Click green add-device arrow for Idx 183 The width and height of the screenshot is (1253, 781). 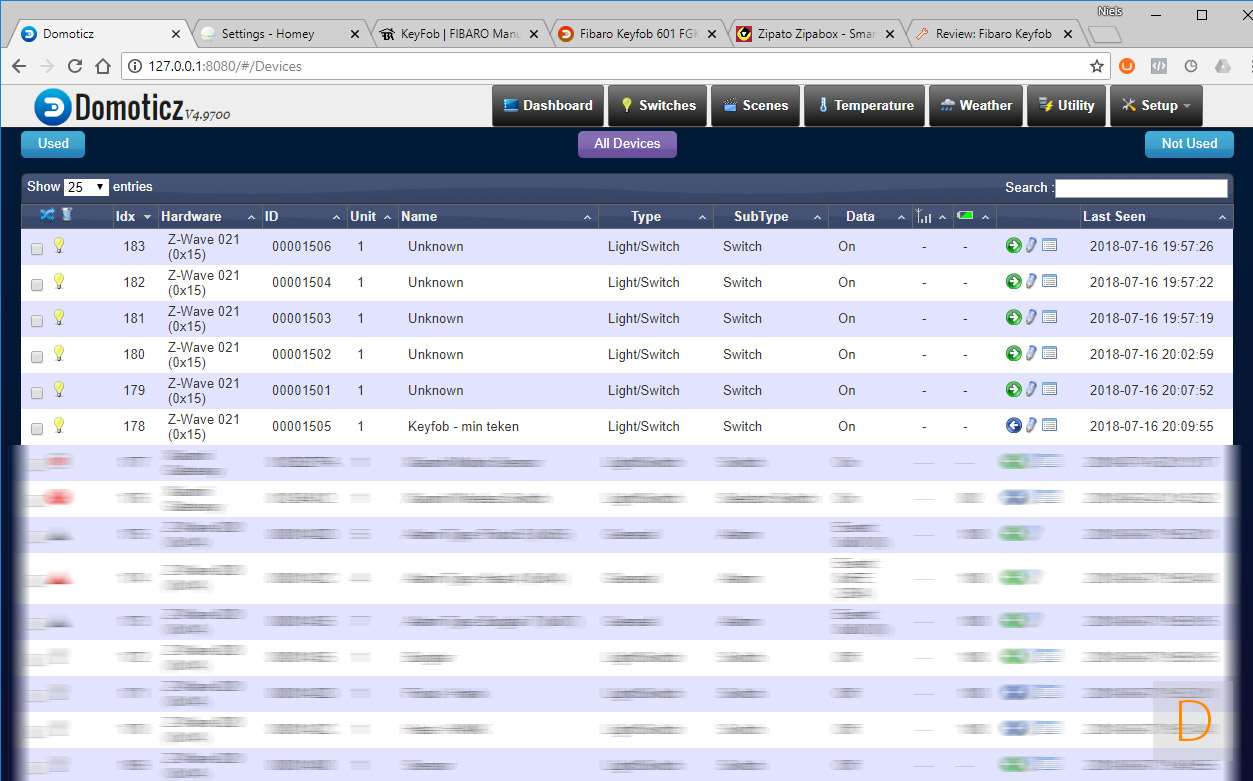(x=1013, y=245)
